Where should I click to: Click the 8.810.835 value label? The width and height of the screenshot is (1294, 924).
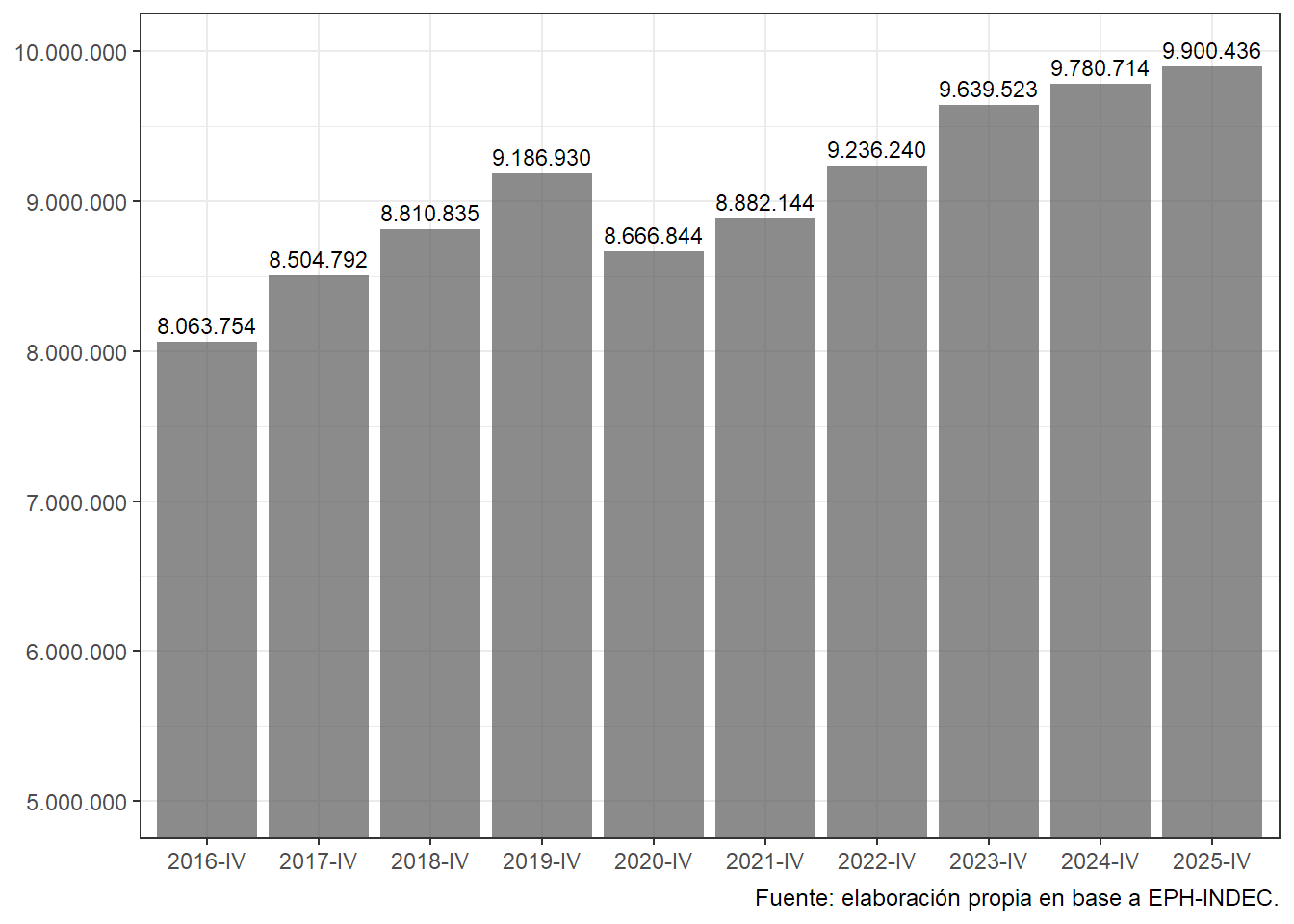click(430, 215)
